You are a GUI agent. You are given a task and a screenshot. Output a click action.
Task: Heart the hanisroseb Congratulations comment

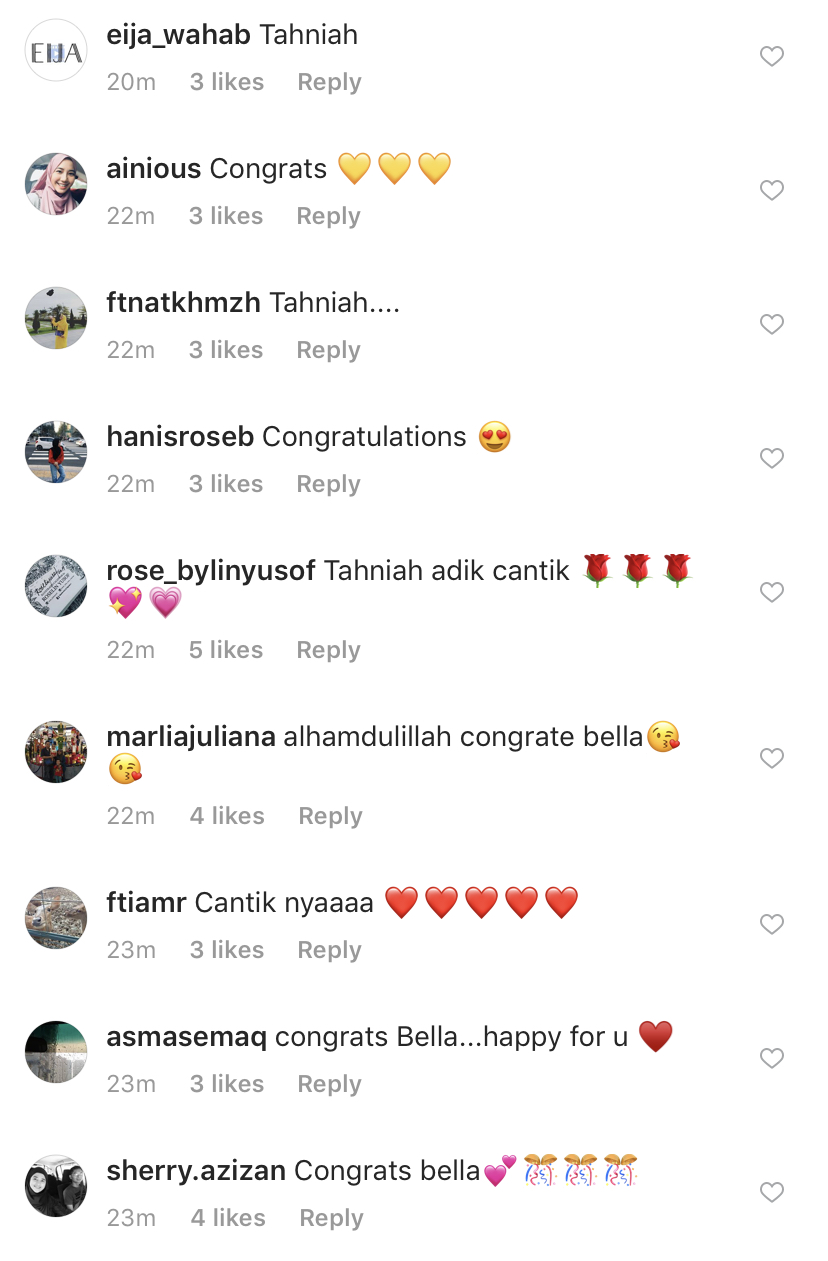point(772,459)
